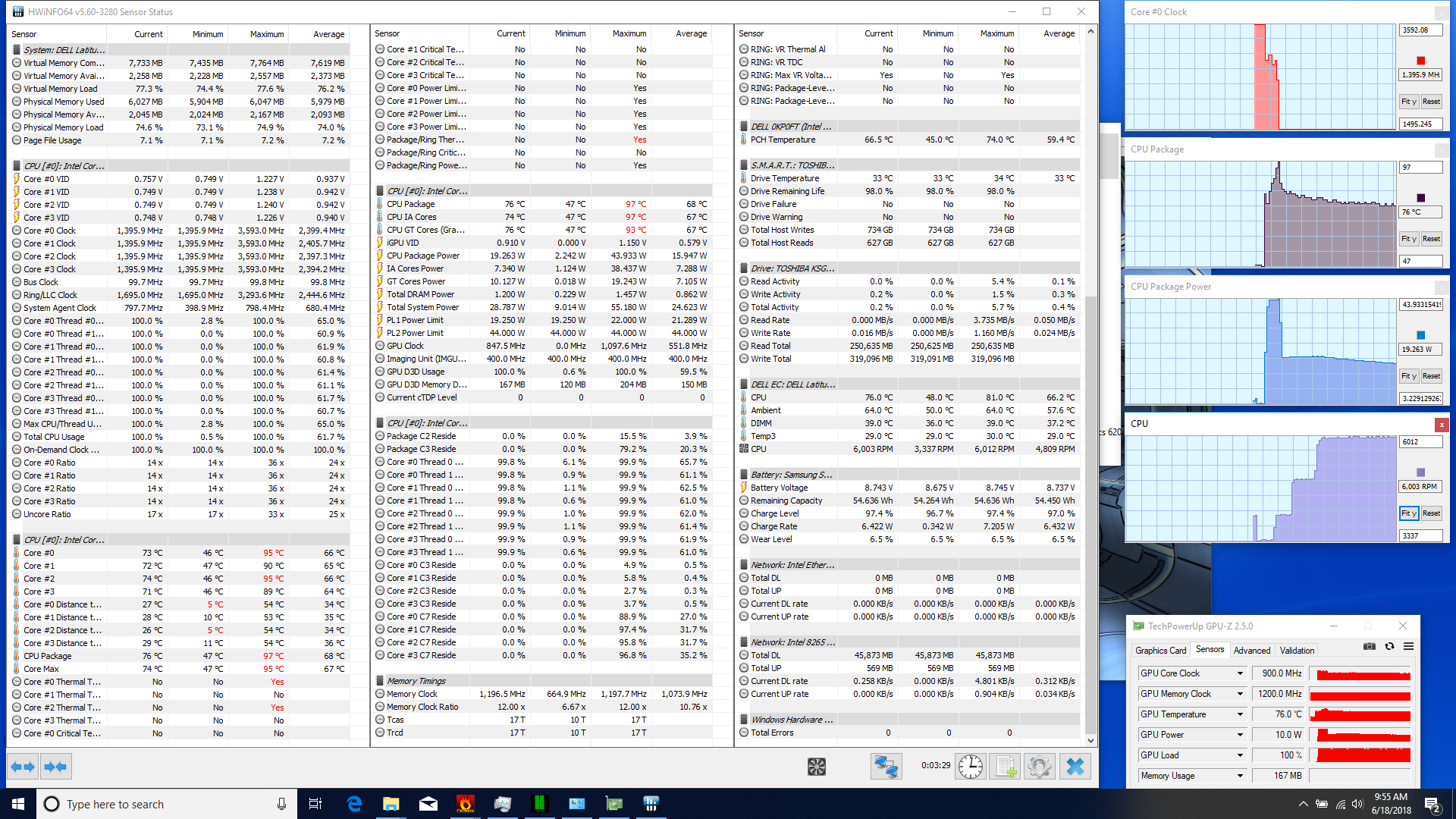This screenshot has width=1456, height=819.
Task: Click the HWiNFO vertical scrollbar up arrow
Action: point(1090,32)
